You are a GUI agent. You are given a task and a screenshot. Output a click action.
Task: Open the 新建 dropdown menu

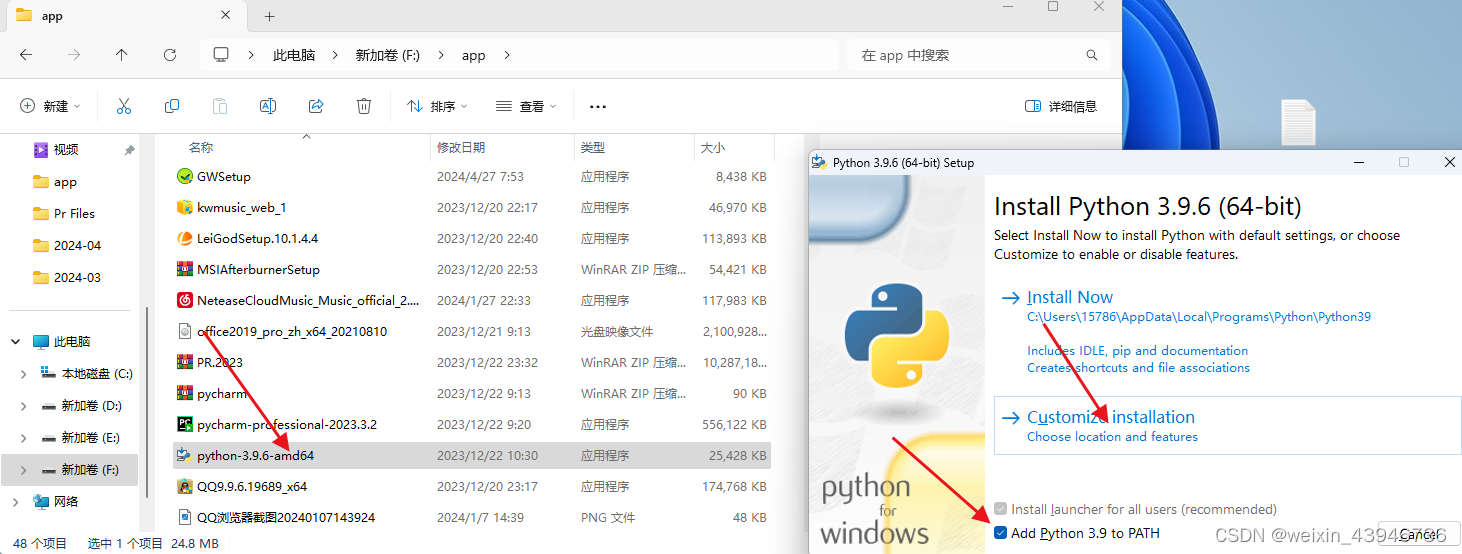(50, 106)
